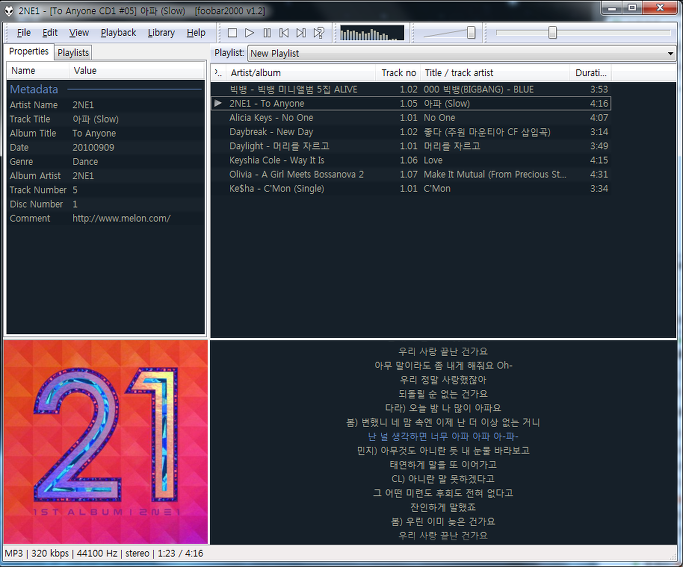Click the highlighted blue lyric line
683x567 pixels.
coord(443,436)
